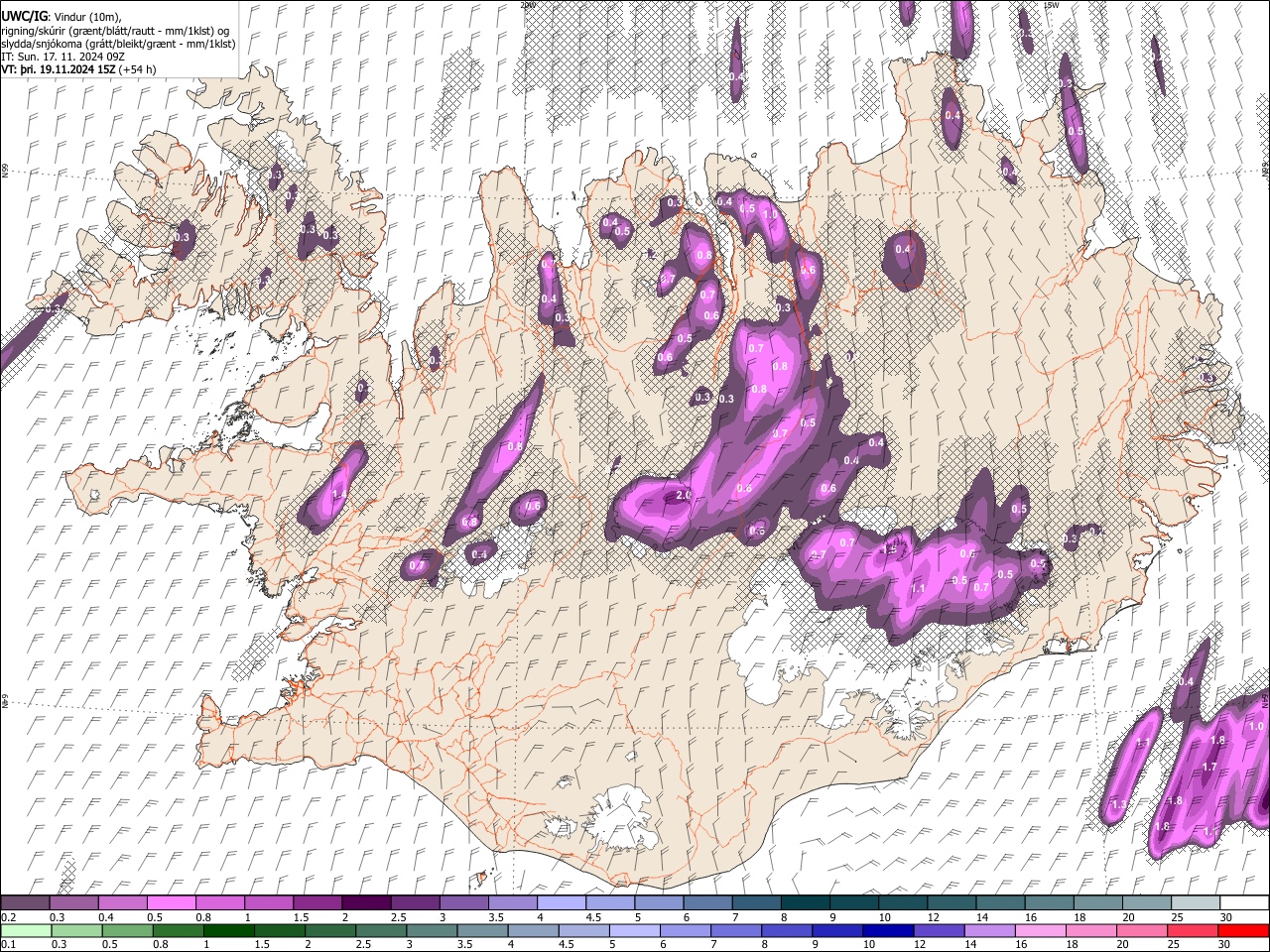Click the violet swatch labeled 12, bottom row
Screen dimensions: 1270x952
coord(940,930)
